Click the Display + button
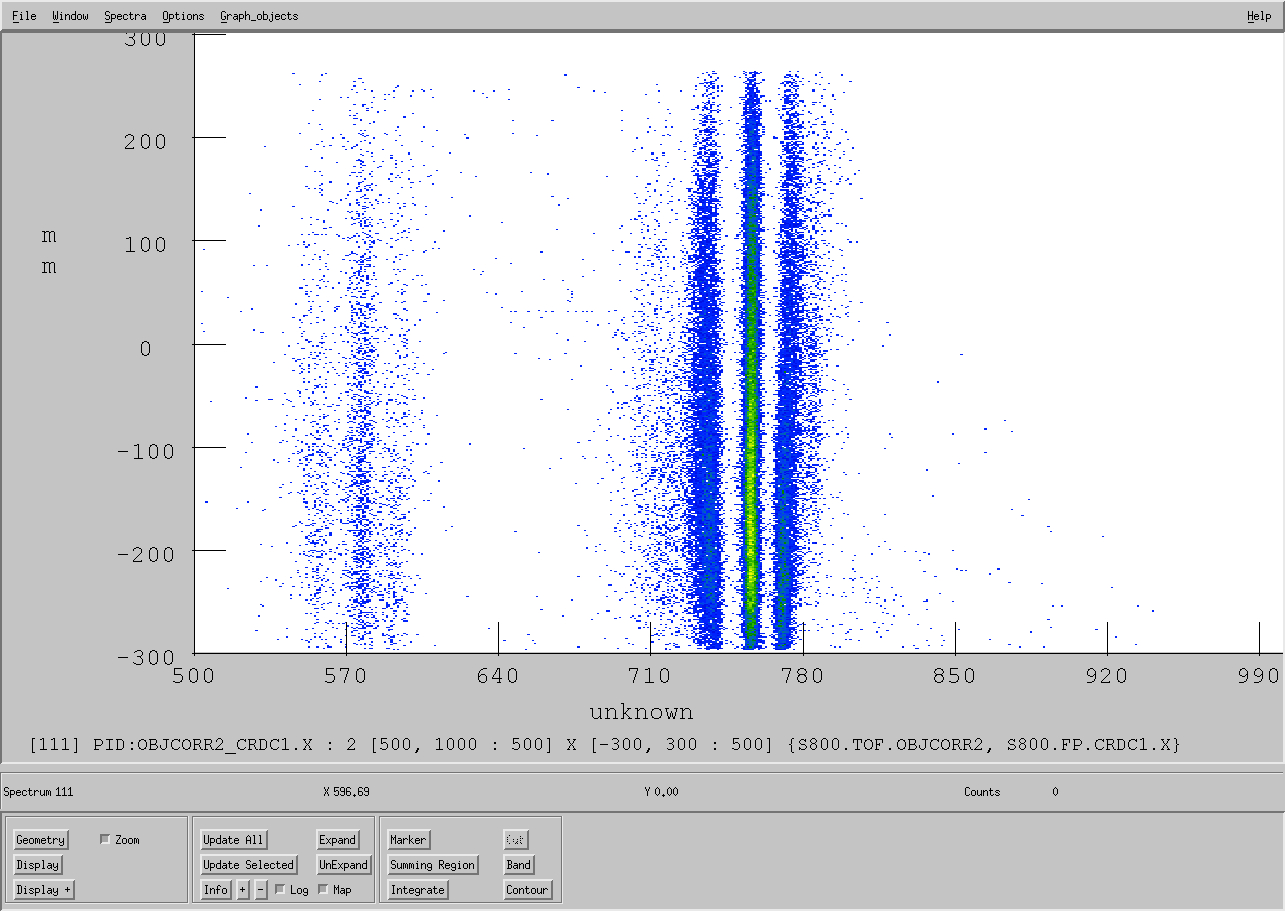1285x911 pixels. [44, 890]
